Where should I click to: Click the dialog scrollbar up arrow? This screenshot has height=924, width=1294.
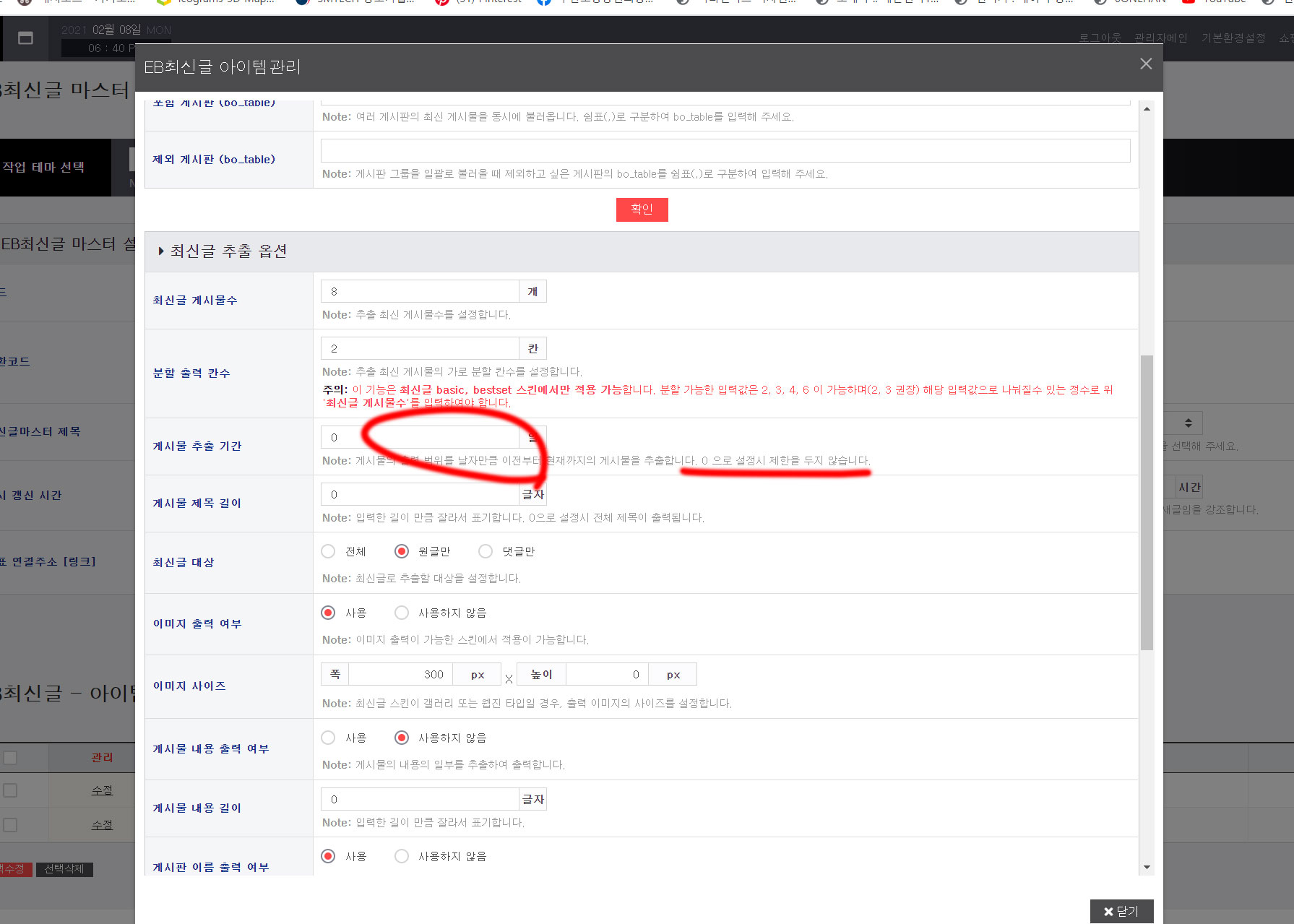pyautogui.click(x=1147, y=109)
